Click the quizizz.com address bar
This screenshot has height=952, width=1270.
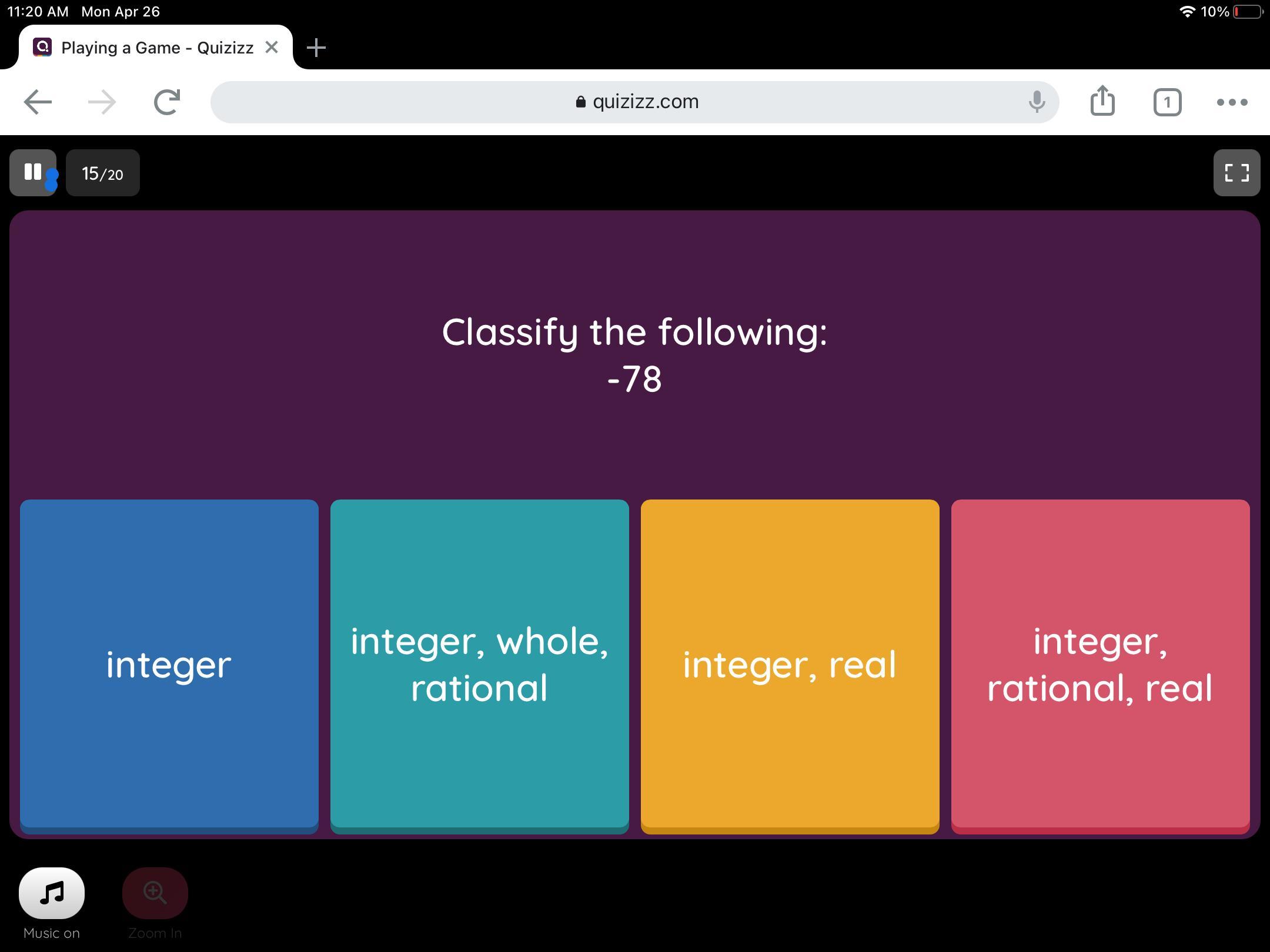pyautogui.click(x=635, y=102)
